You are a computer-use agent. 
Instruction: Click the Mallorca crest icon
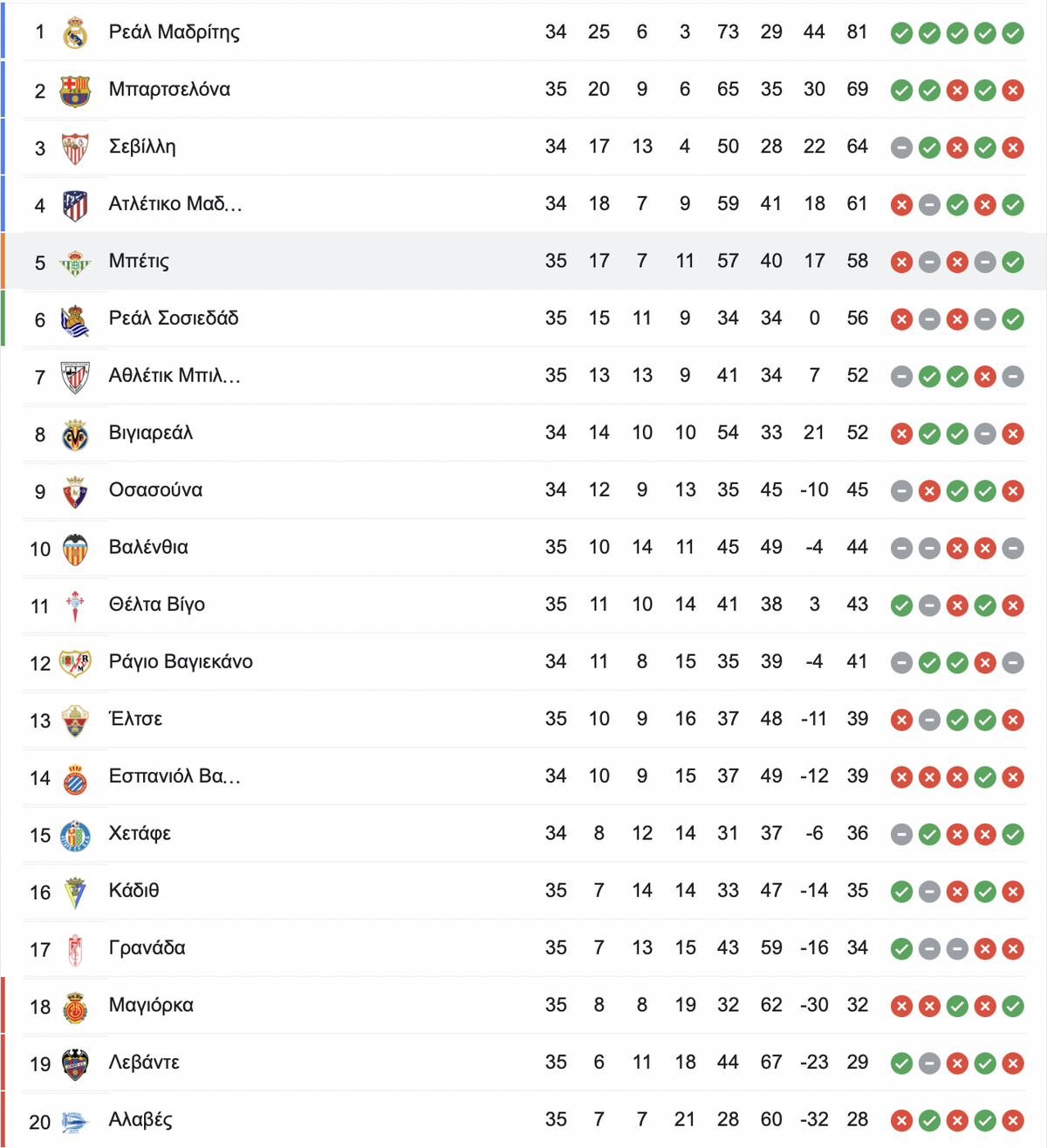coord(75,1007)
